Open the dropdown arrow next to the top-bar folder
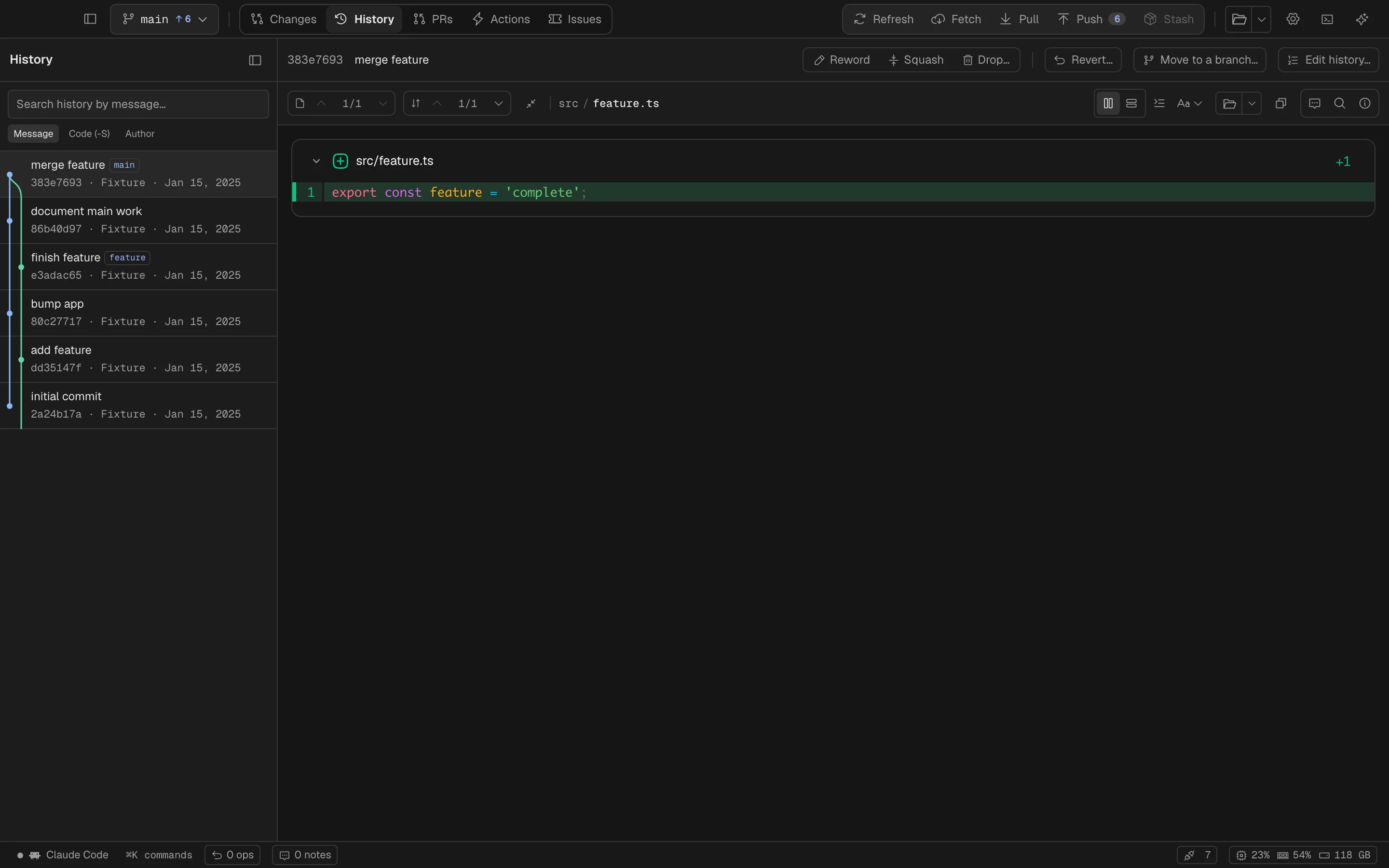The width and height of the screenshot is (1389, 868). [x=1261, y=19]
